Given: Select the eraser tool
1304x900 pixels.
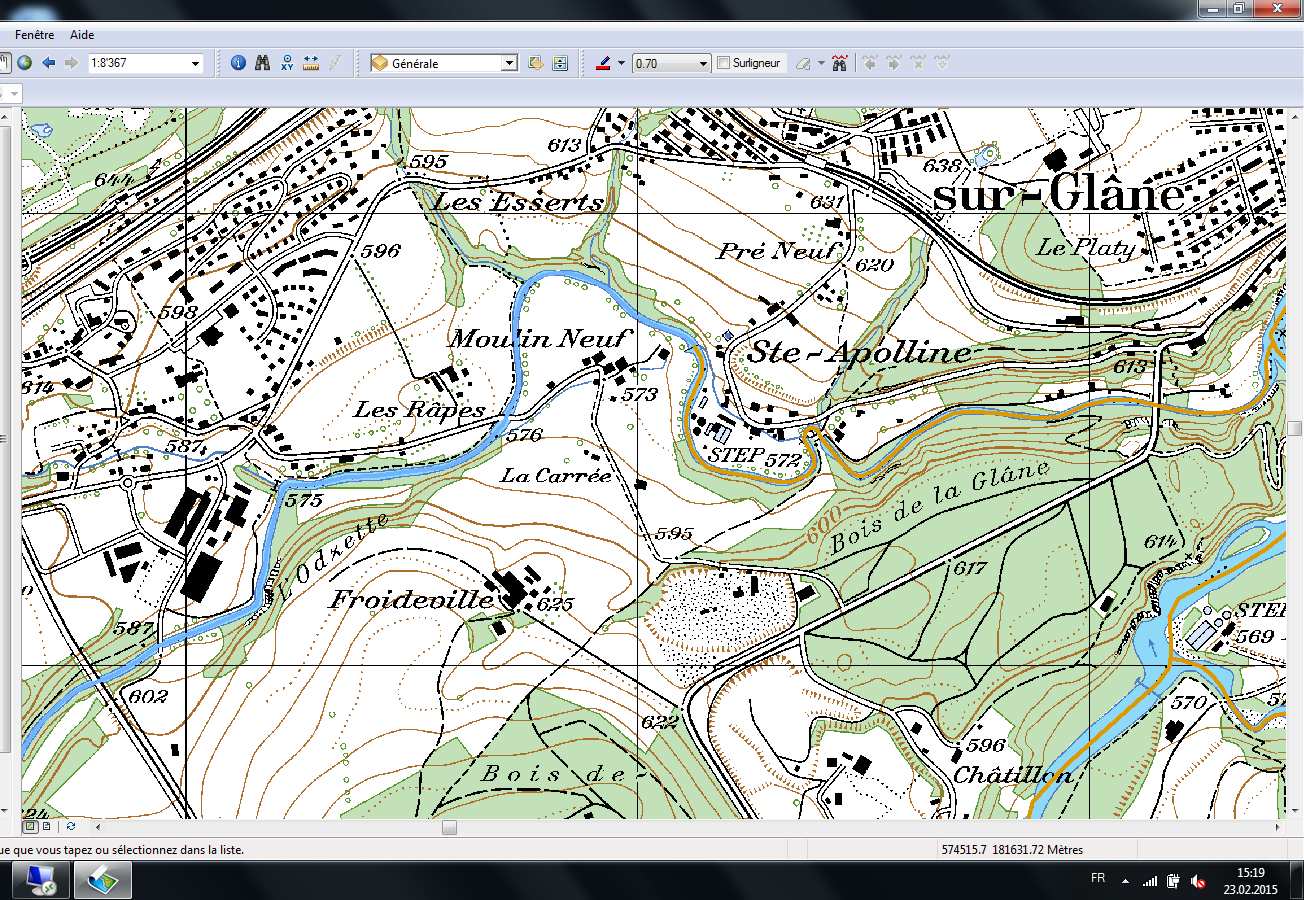Looking at the screenshot, I should 802,63.
